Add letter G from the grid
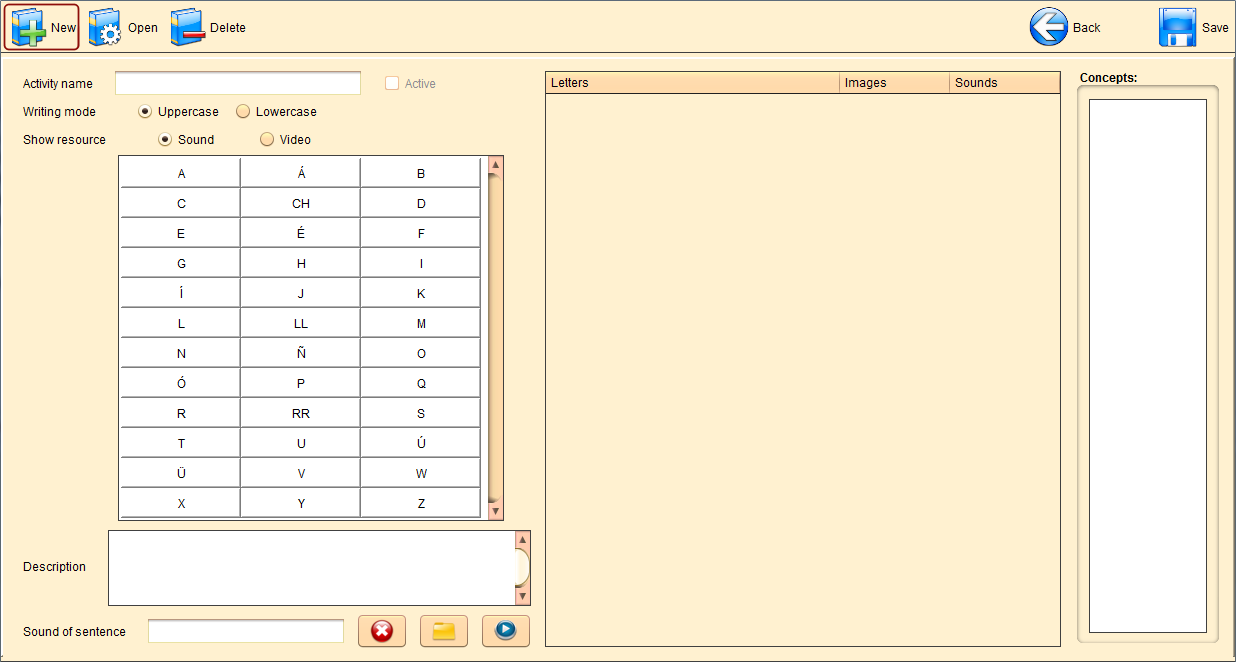 tap(181, 263)
